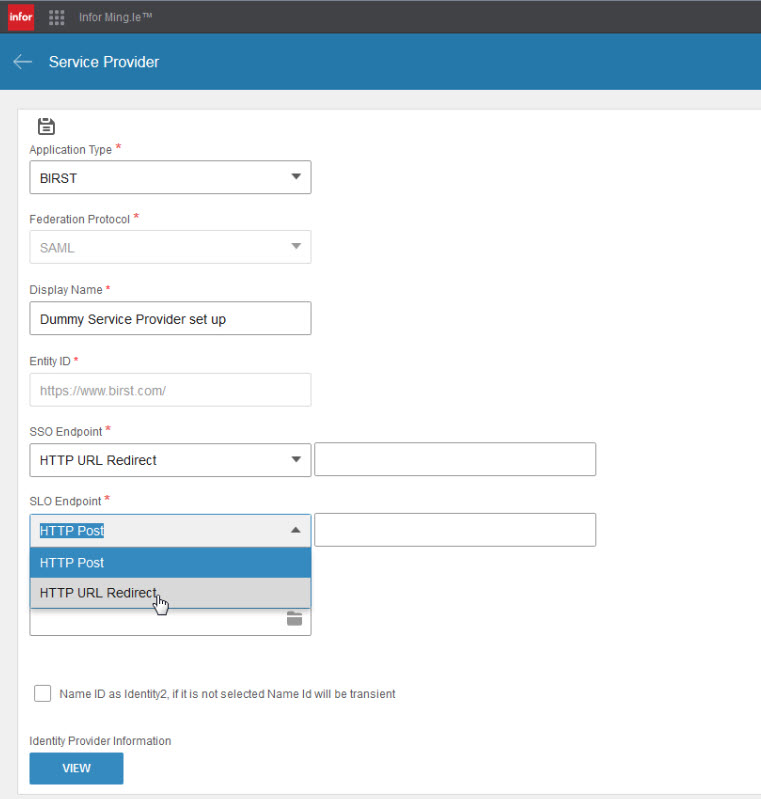Click the VIEW button
The height and width of the screenshot is (799, 761).
76,768
